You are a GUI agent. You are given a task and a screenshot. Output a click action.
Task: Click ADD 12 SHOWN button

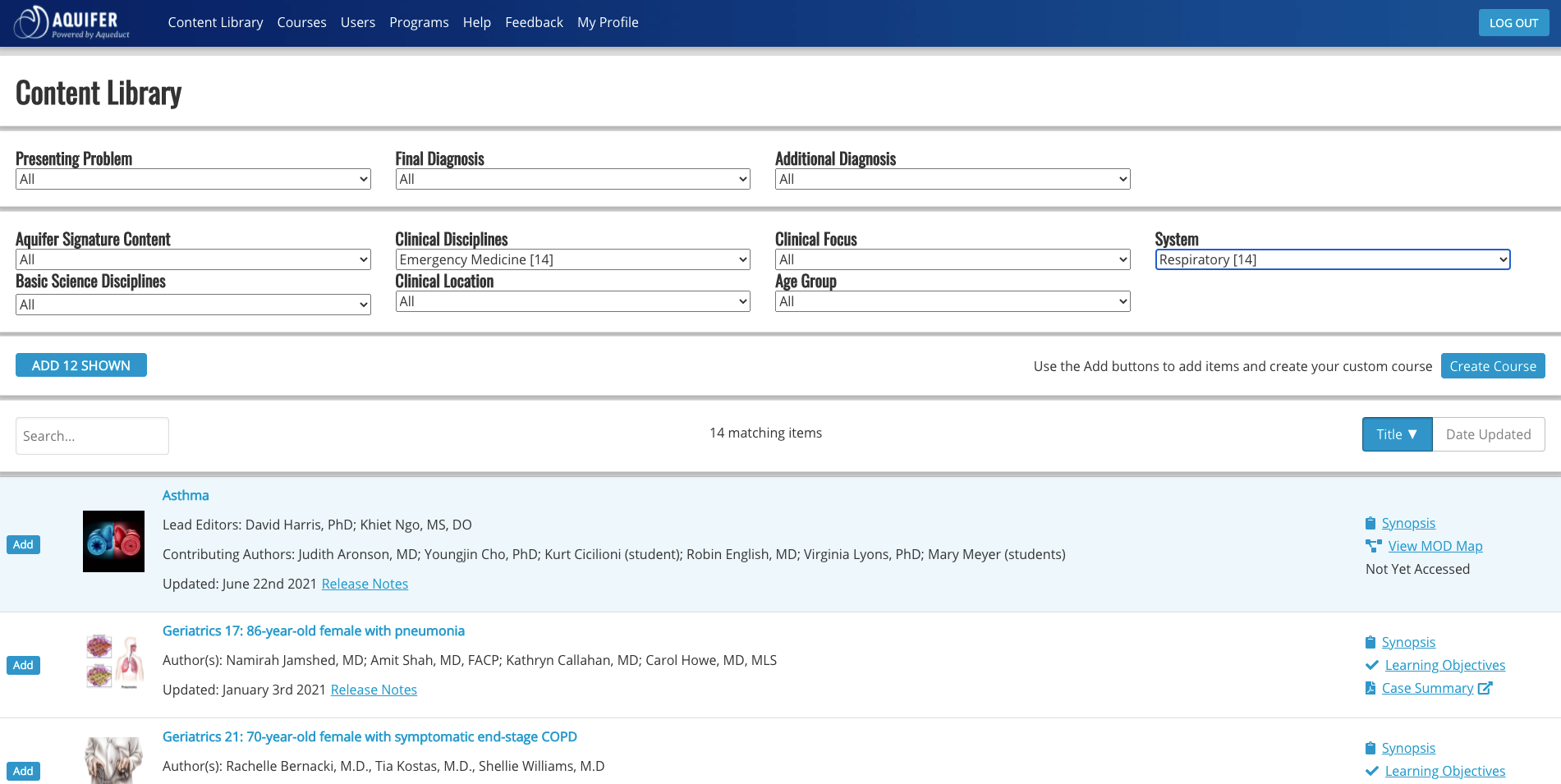81,365
